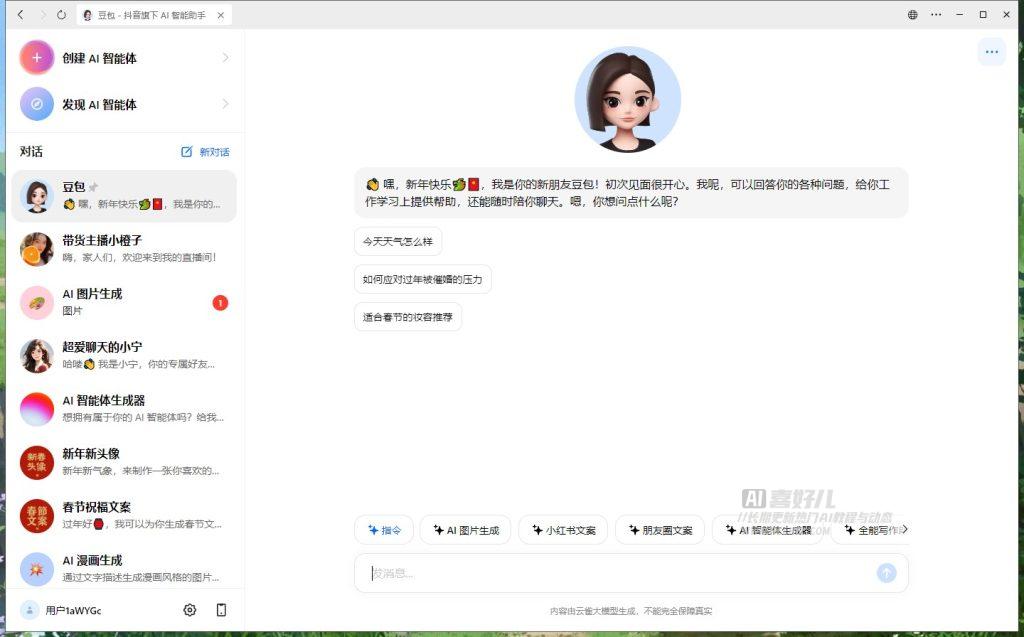Open the title bar three-dot menu
Viewport: 1024px width, 637px height.
936,14
